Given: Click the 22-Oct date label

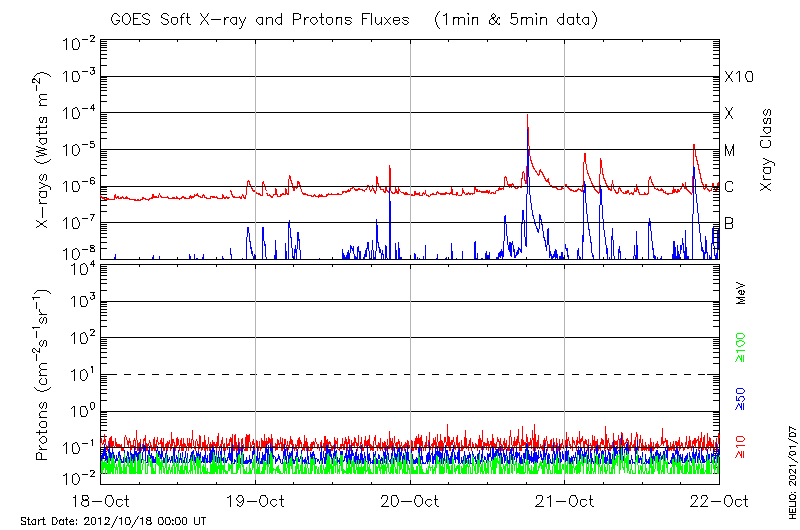Looking at the screenshot, I should 720,501.
